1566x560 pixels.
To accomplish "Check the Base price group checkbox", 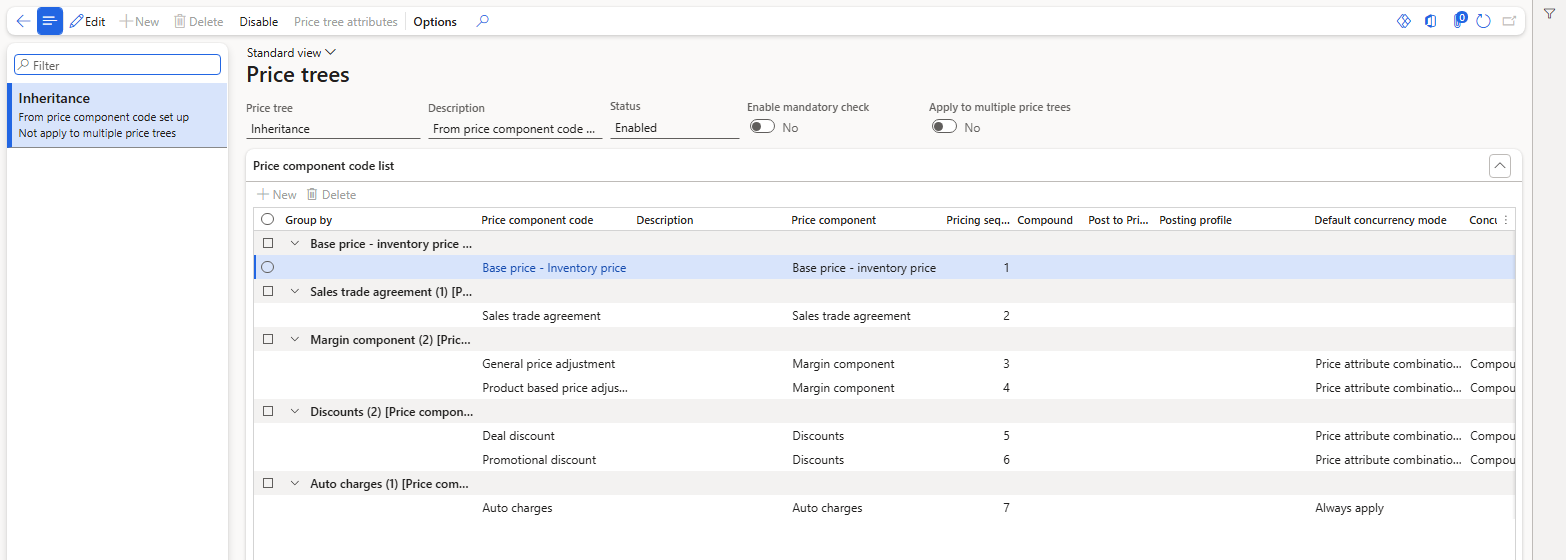I will 268,243.
